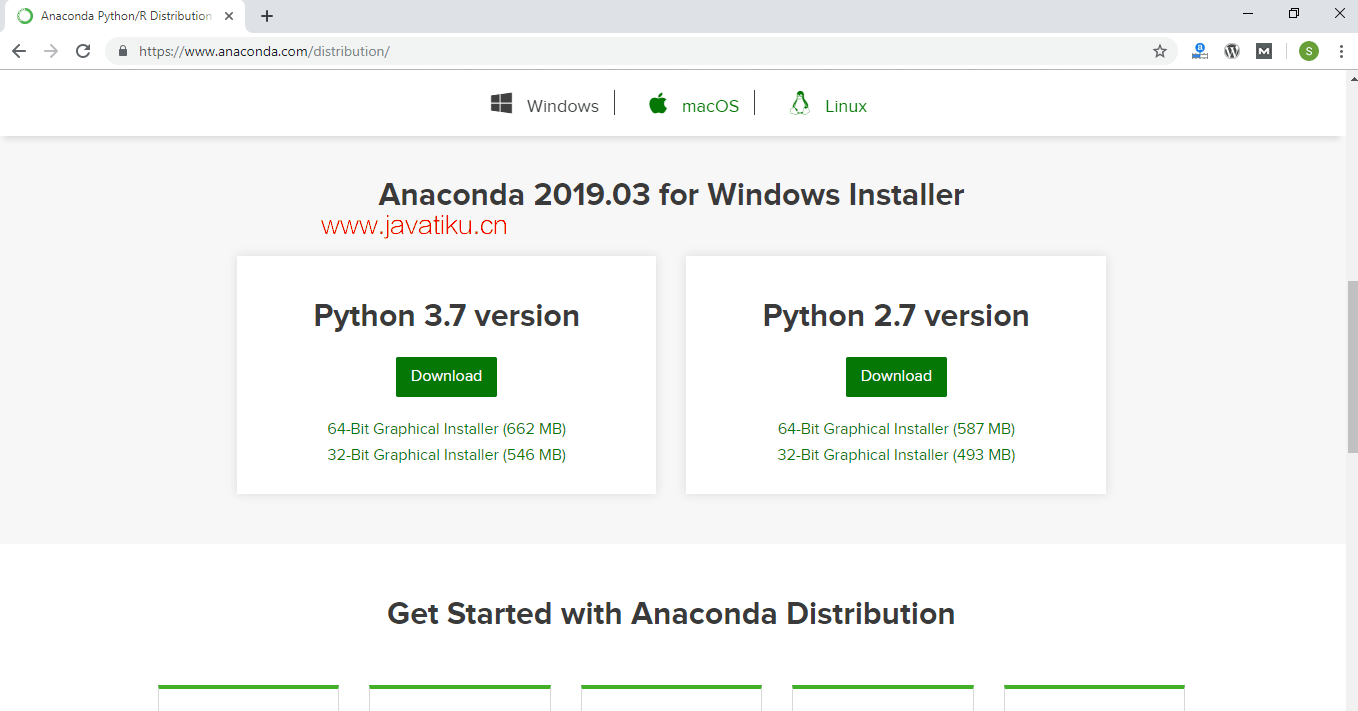
Task: Click the page vertical scrollbar thumb
Action: 1352,365
